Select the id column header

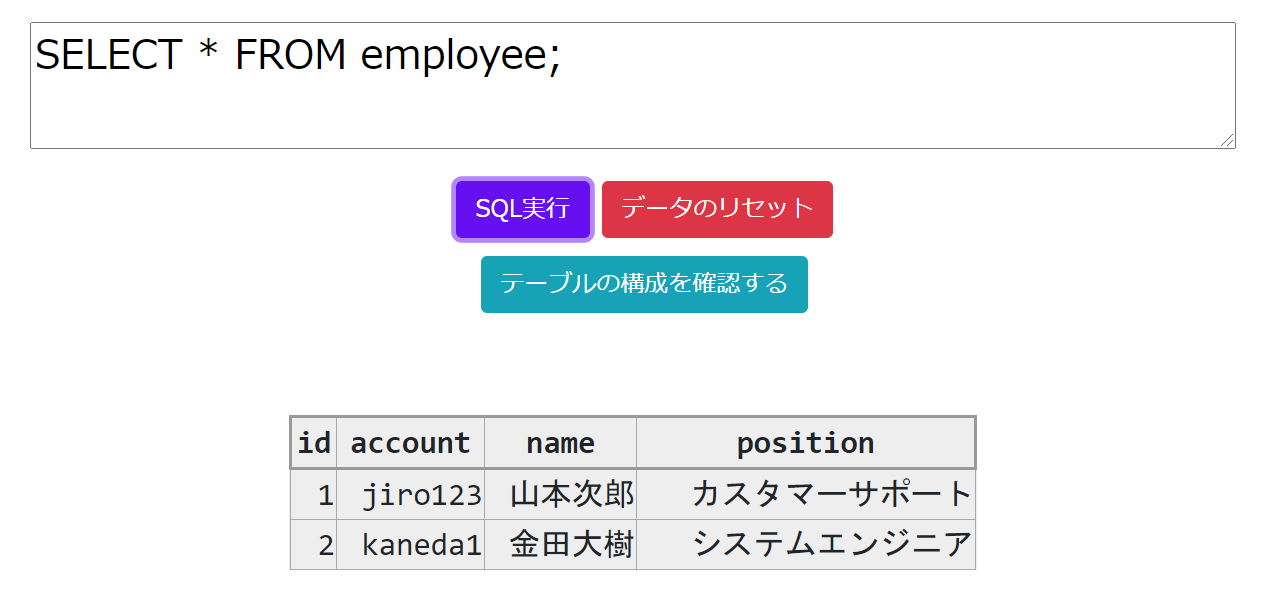[314, 443]
